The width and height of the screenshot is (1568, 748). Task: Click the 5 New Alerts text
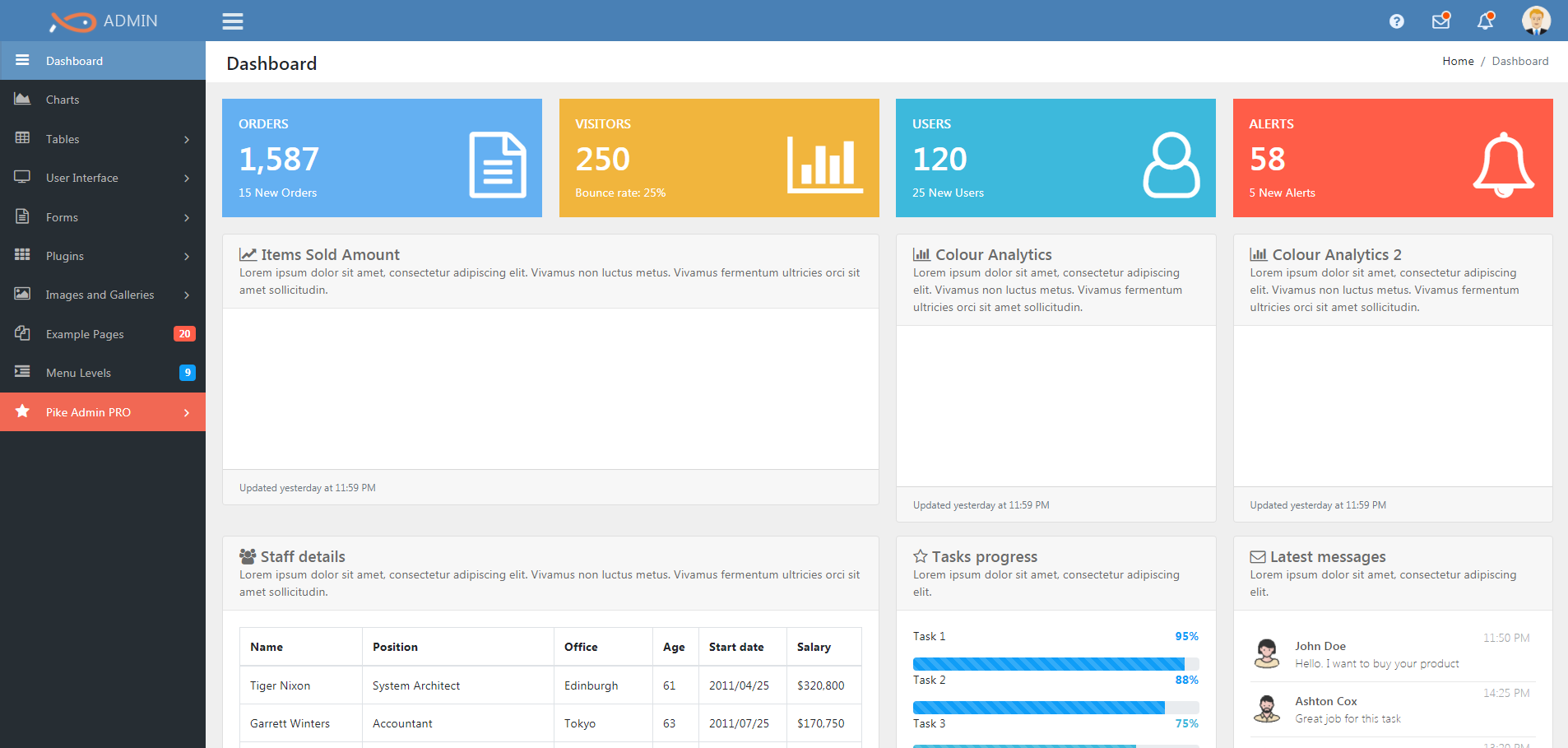(1282, 193)
